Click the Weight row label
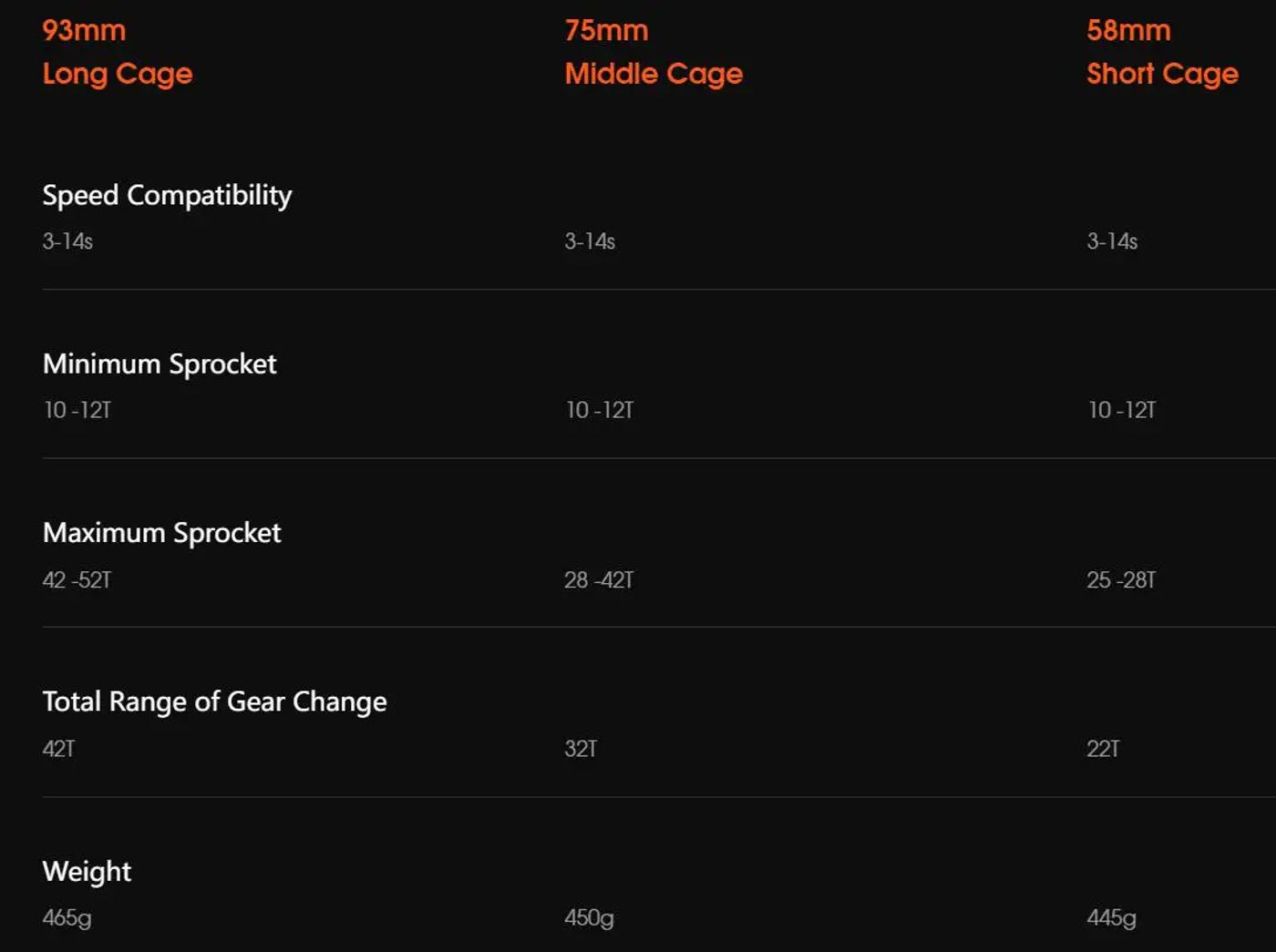The image size is (1276, 952). pyautogui.click(x=87, y=871)
